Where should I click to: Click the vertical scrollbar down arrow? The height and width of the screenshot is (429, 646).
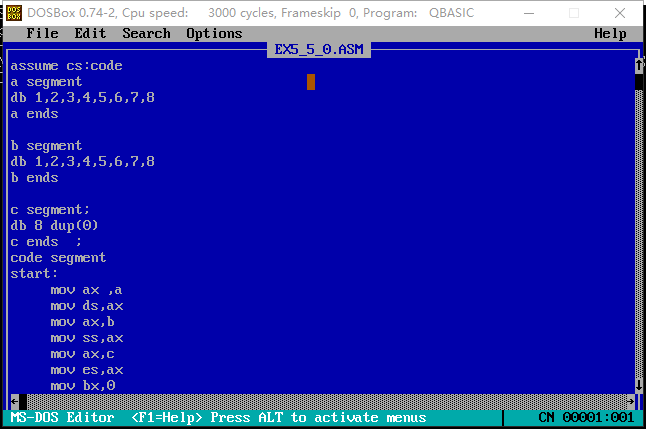(639, 385)
